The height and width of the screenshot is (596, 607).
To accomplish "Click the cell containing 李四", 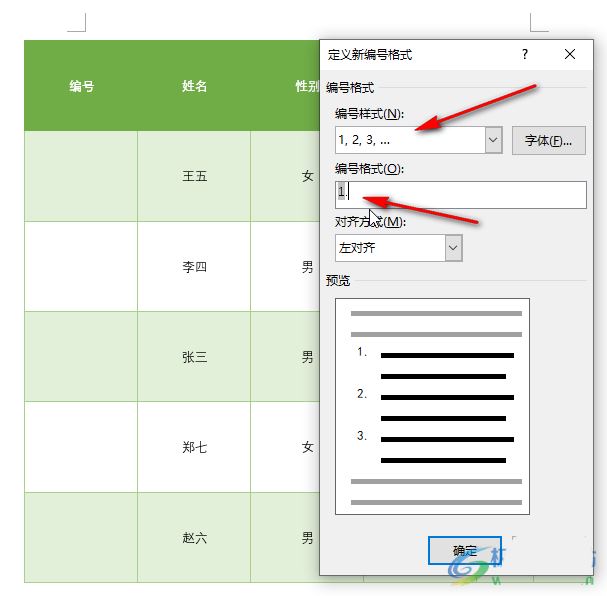I will coord(195,267).
